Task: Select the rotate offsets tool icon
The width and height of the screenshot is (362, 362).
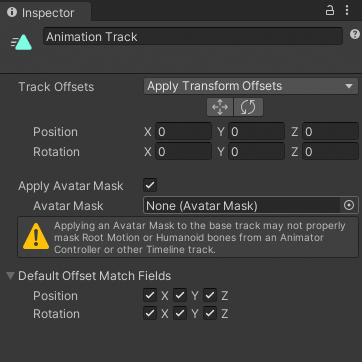Action: click(248, 107)
